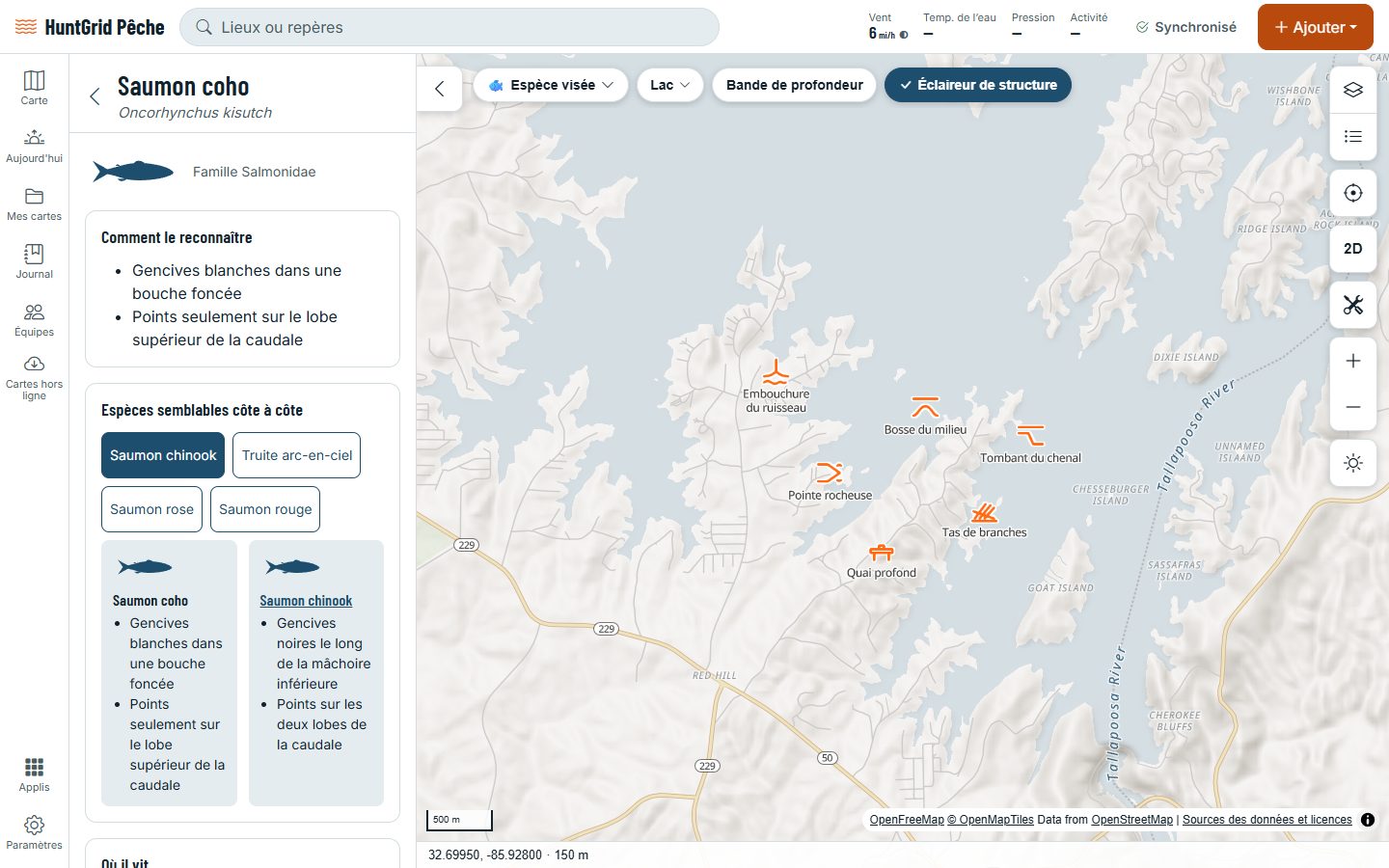1389x868 pixels.
Task: Open the Lac water type dropdown
Action: pyautogui.click(x=670, y=85)
